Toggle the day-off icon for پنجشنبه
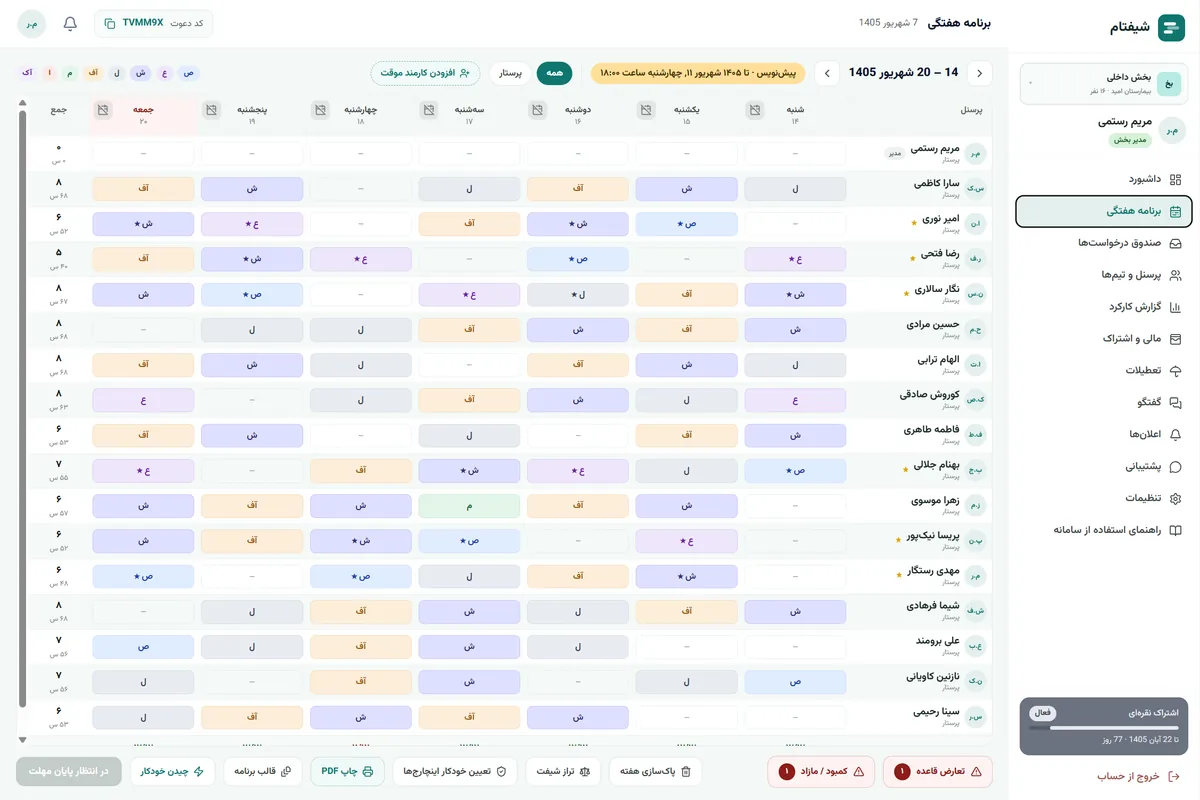The width and height of the screenshot is (1200, 800). (211, 110)
